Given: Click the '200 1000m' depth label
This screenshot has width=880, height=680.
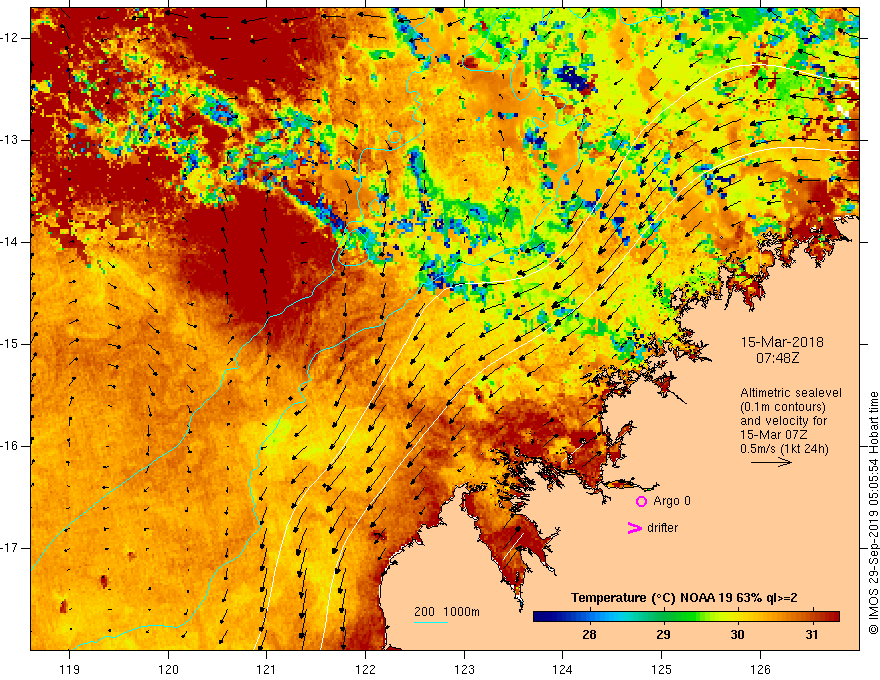Looking at the screenshot, I should pyautogui.click(x=447, y=612).
